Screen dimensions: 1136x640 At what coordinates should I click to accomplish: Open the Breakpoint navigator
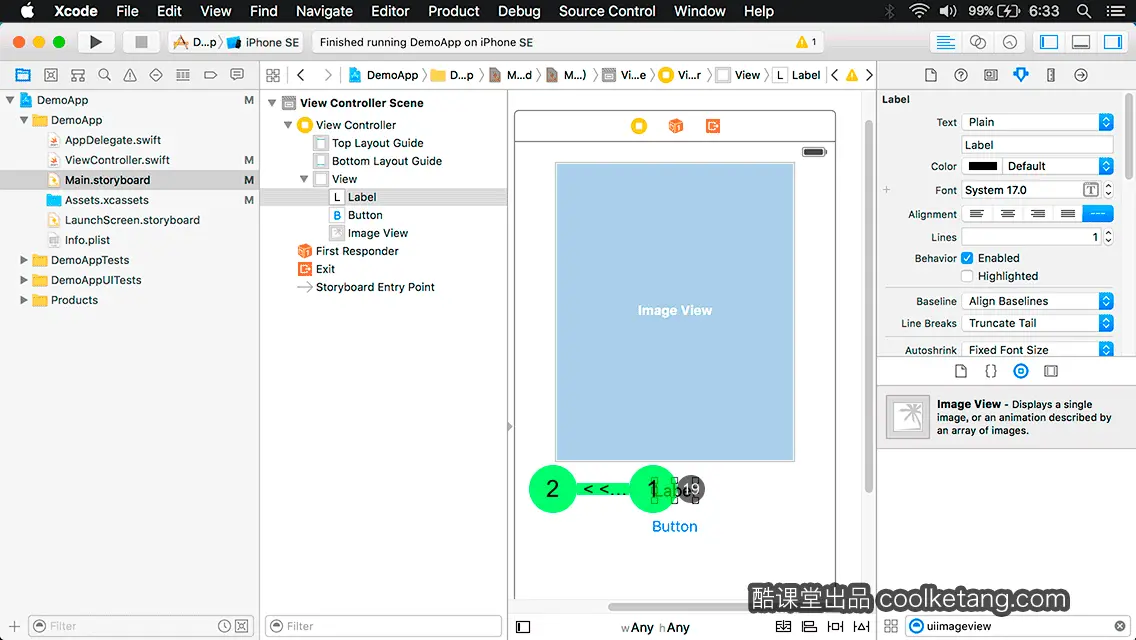pos(210,75)
